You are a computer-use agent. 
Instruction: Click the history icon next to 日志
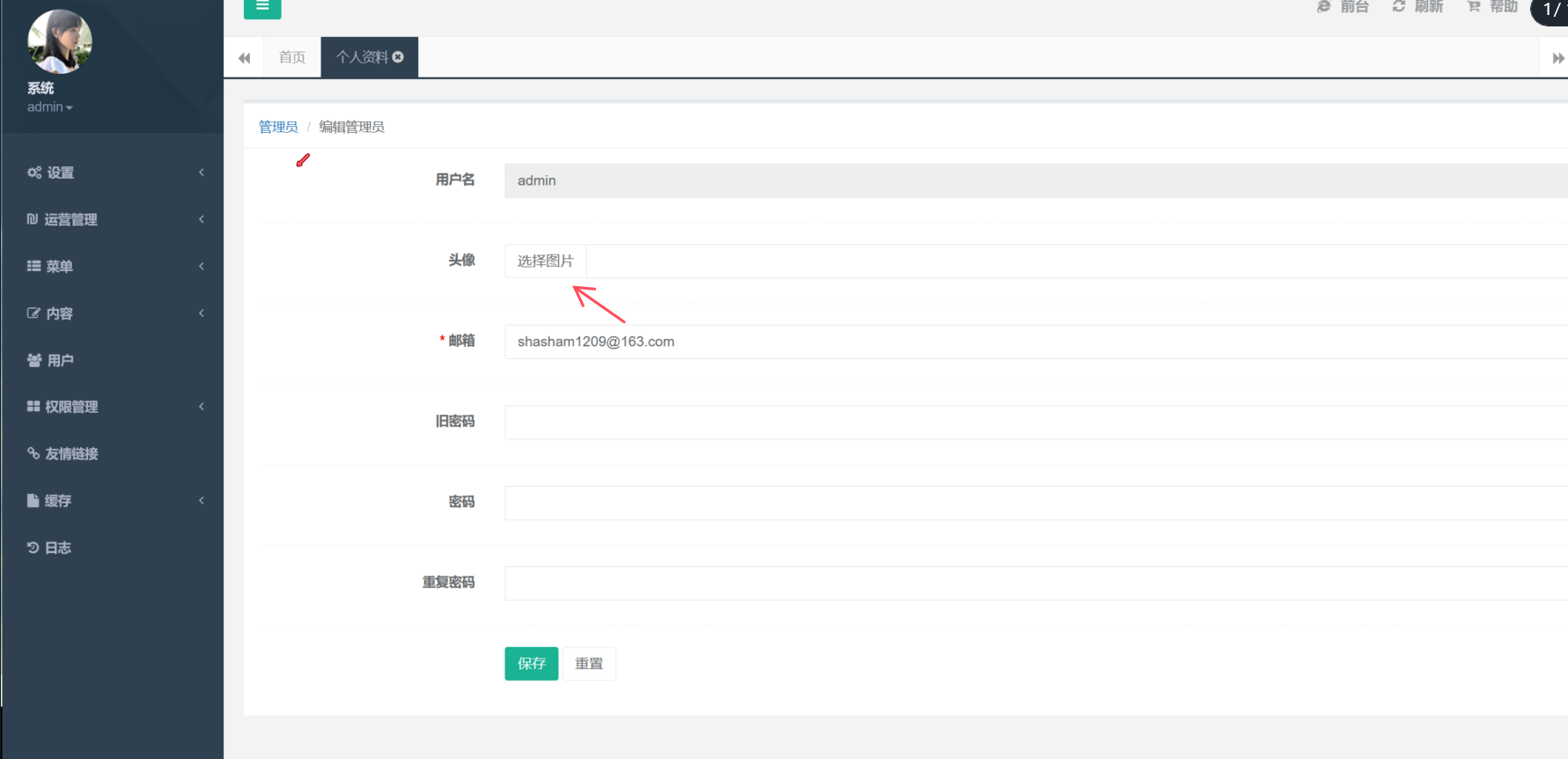pos(33,548)
